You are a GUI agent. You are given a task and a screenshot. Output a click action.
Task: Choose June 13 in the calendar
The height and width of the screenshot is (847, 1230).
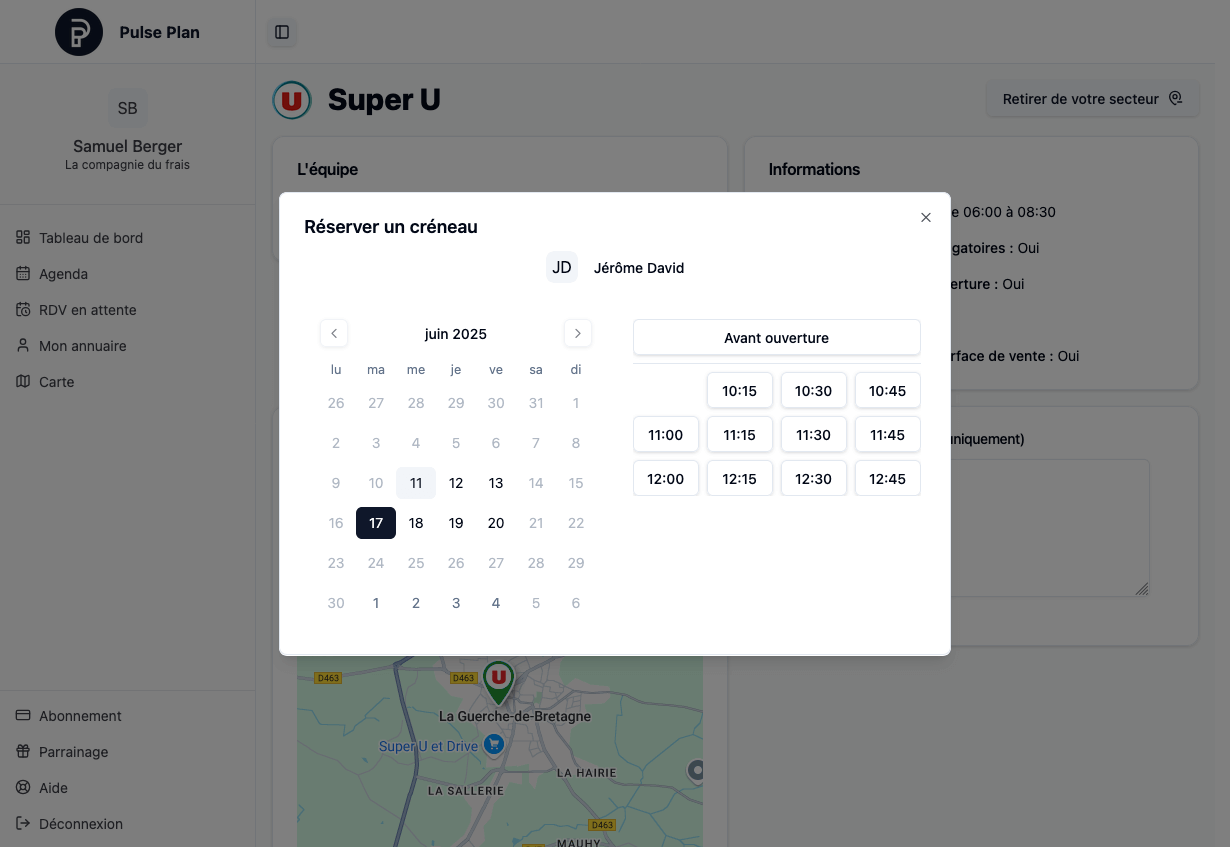coord(496,483)
